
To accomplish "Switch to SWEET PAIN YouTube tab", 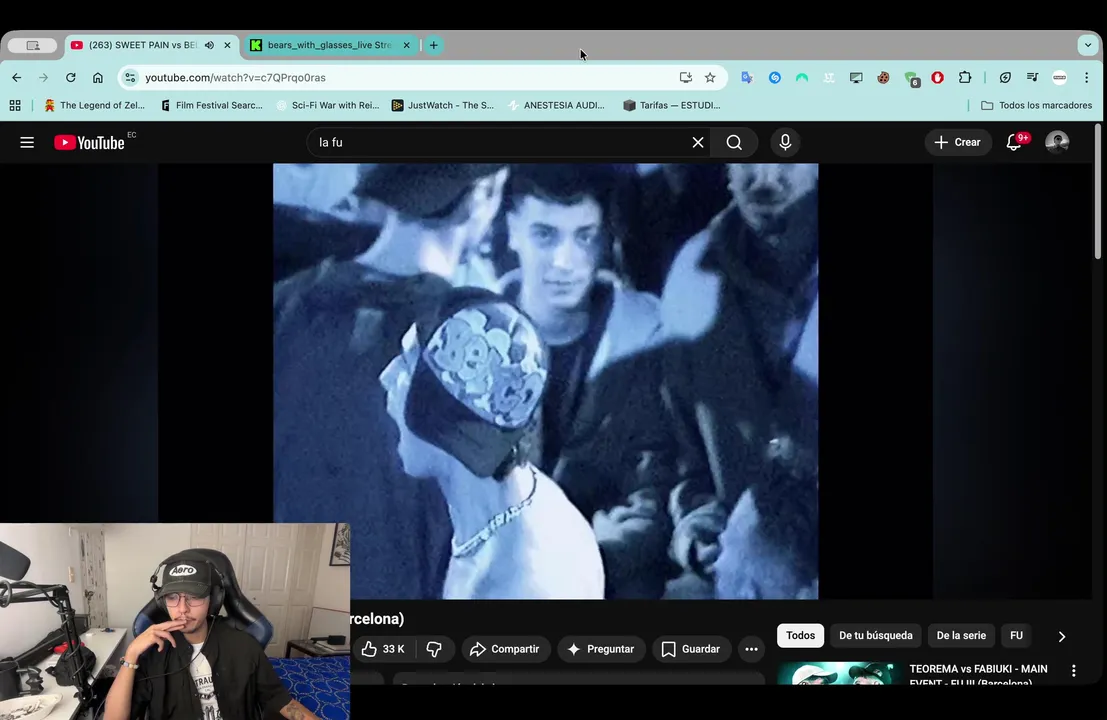I will (x=141, y=45).
